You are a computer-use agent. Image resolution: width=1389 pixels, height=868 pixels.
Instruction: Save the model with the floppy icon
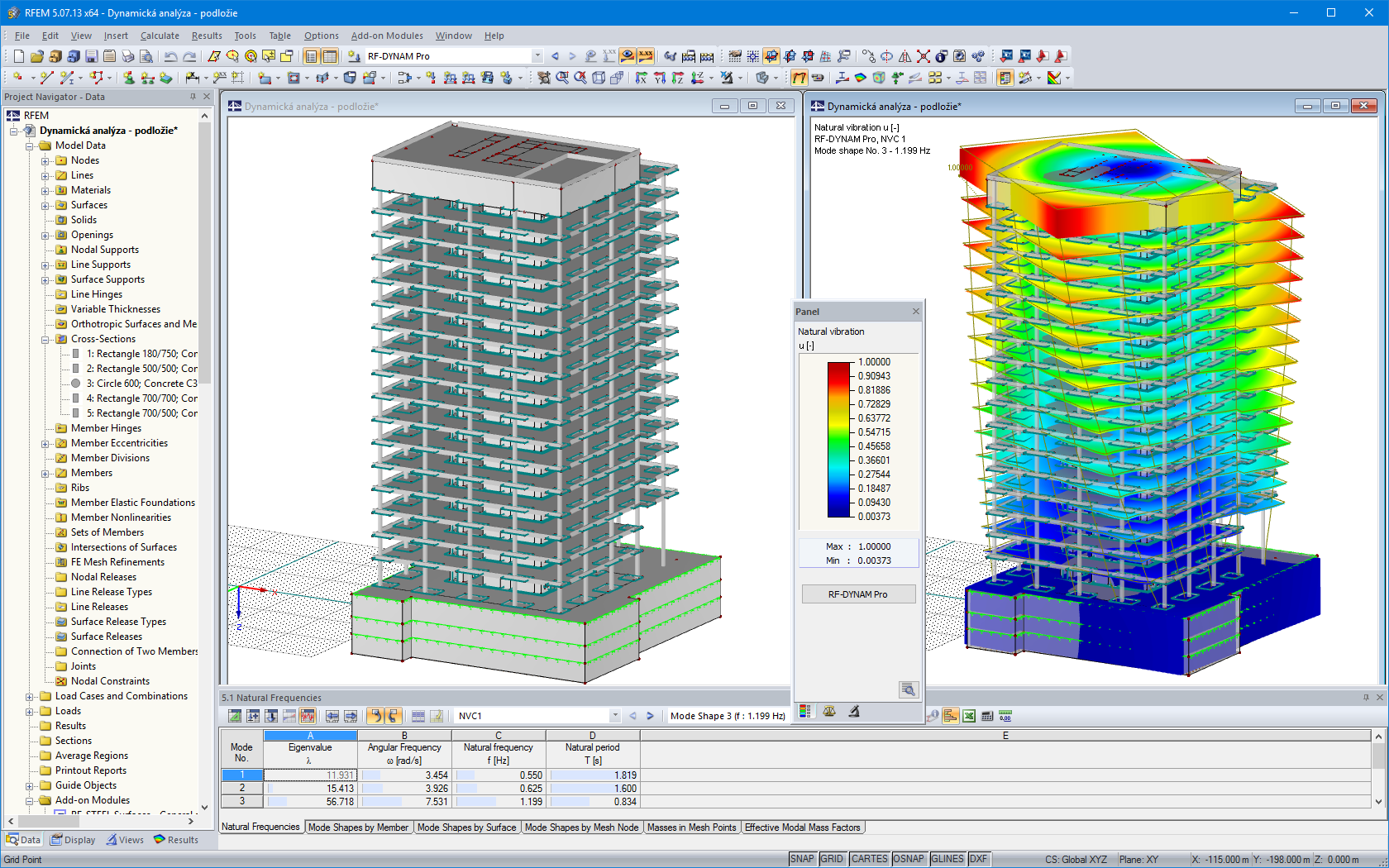(91, 56)
